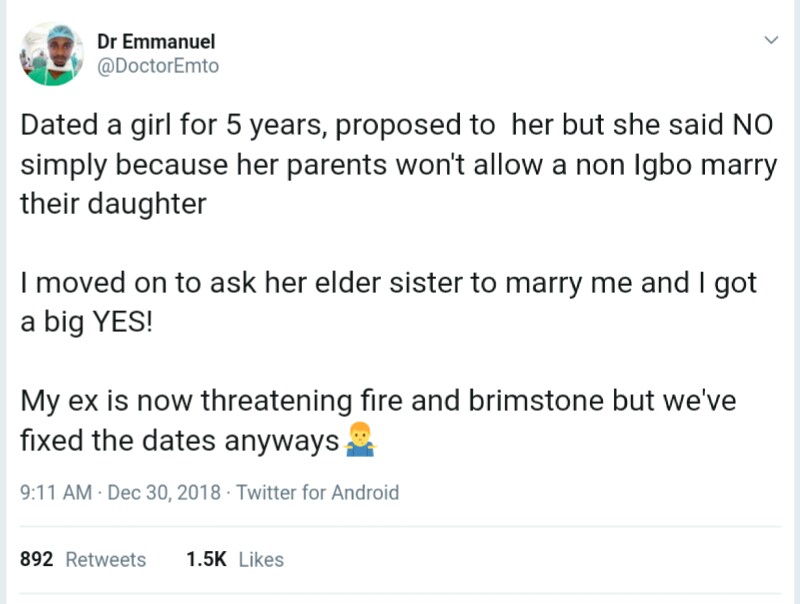Image resolution: width=800 pixels, height=604 pixels.
Task: Click the shrugging man emoji
Action: coord(359,441)
